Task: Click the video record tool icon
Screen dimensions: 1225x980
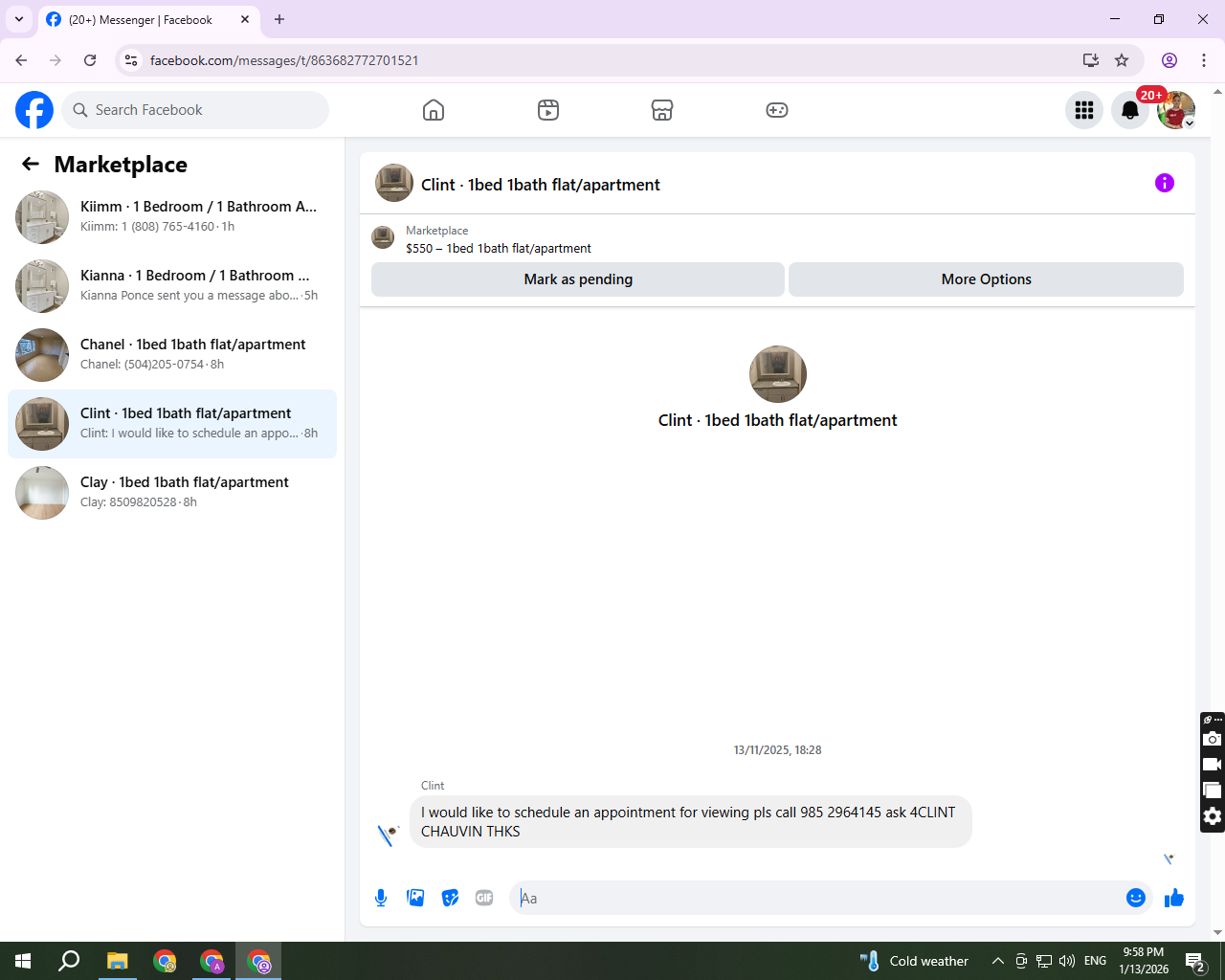Action: 1213,765
